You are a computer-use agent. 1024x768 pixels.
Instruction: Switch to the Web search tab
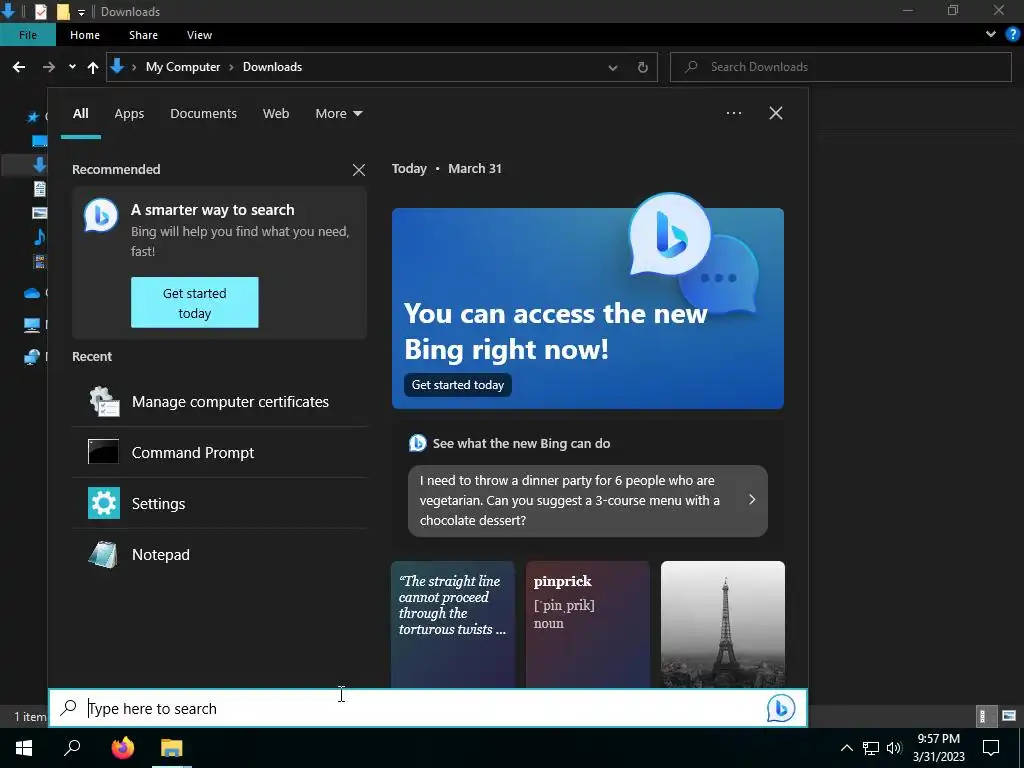pos(276,114)
